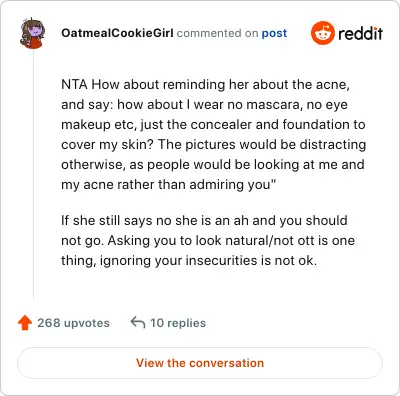This screenshot has height=396, width=400.
Task: Click the line ending "admiring you"
Action: point(169,185)
